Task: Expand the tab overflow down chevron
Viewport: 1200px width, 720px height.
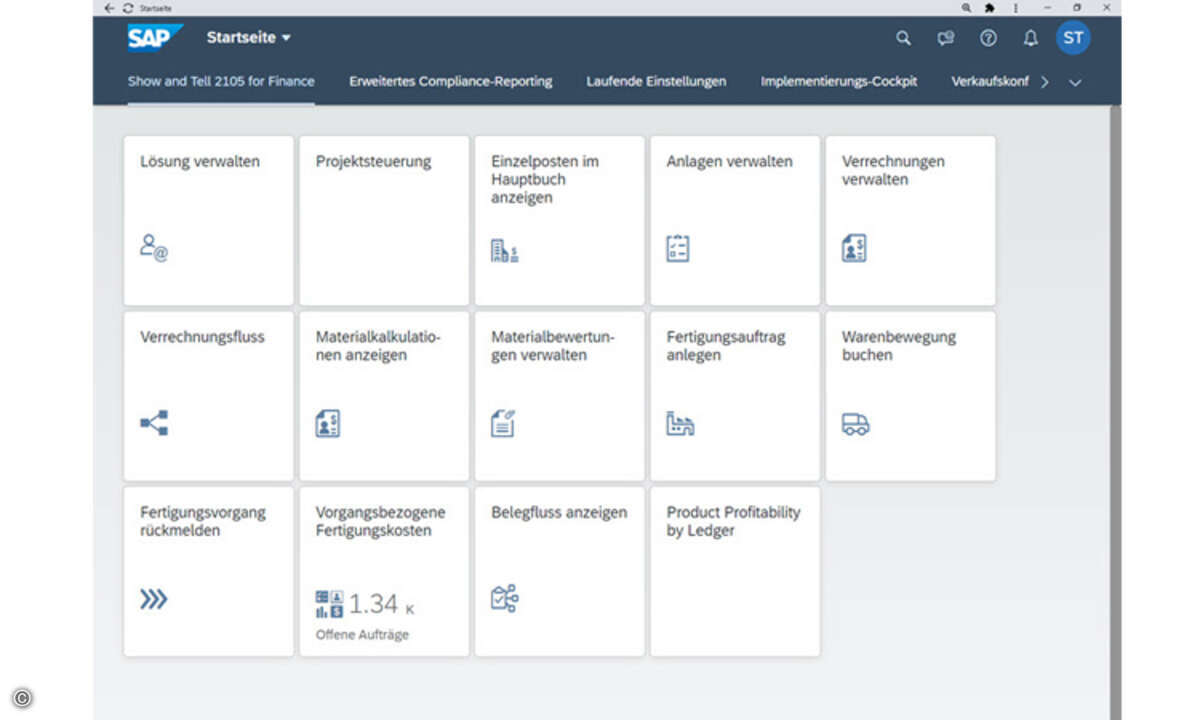Action: pos(1075,82)
